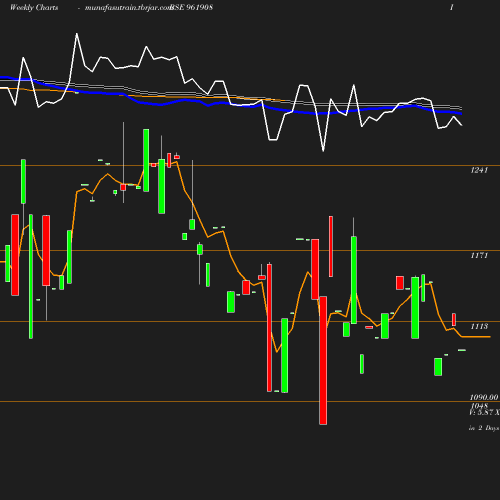Click the 1171 price level label
500x500 pixels.
click(479, 255)
